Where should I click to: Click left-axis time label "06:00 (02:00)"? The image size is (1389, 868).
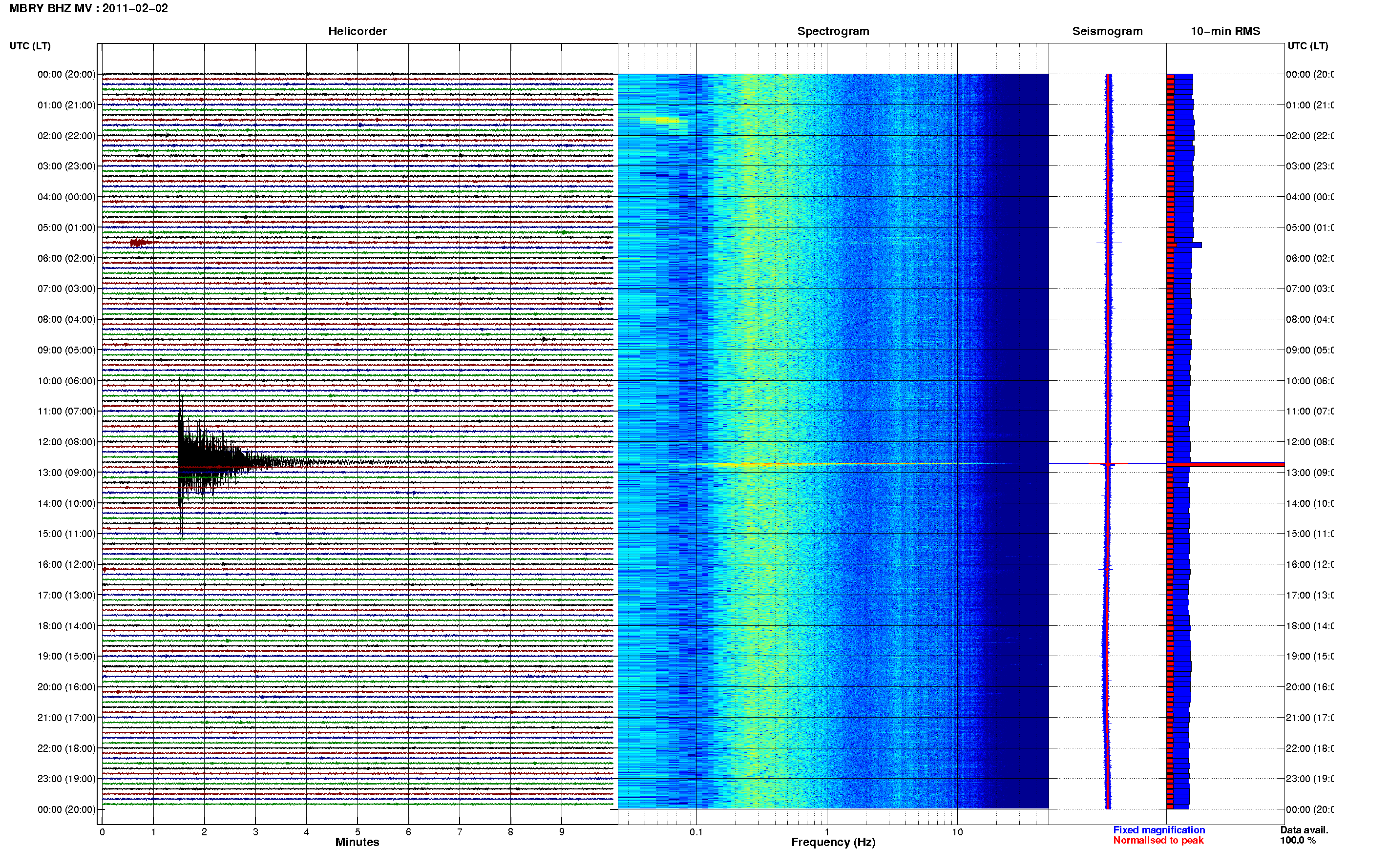[66, 258]
